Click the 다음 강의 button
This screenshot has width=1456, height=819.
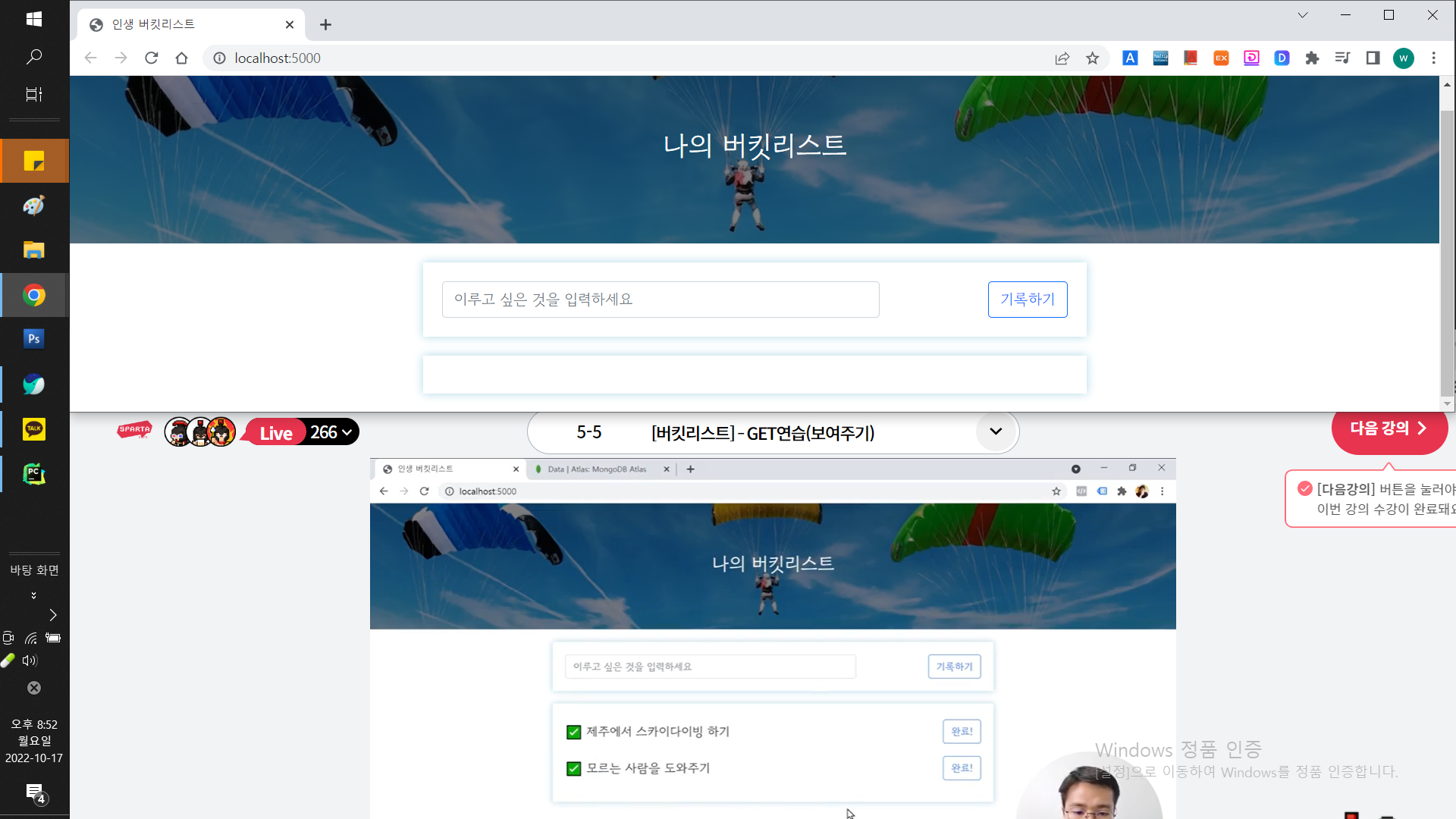tap(1389, 428)
